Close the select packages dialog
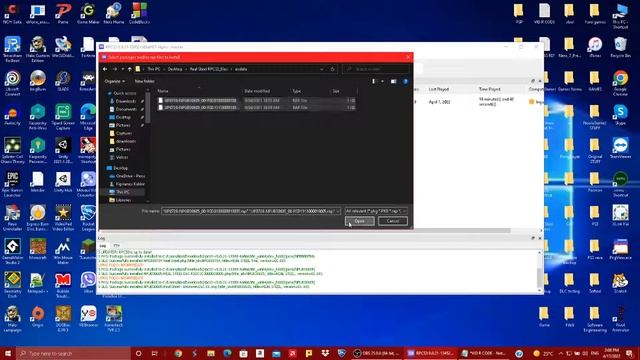The width and height of the screenshot is (640, 360). [408, 57]
